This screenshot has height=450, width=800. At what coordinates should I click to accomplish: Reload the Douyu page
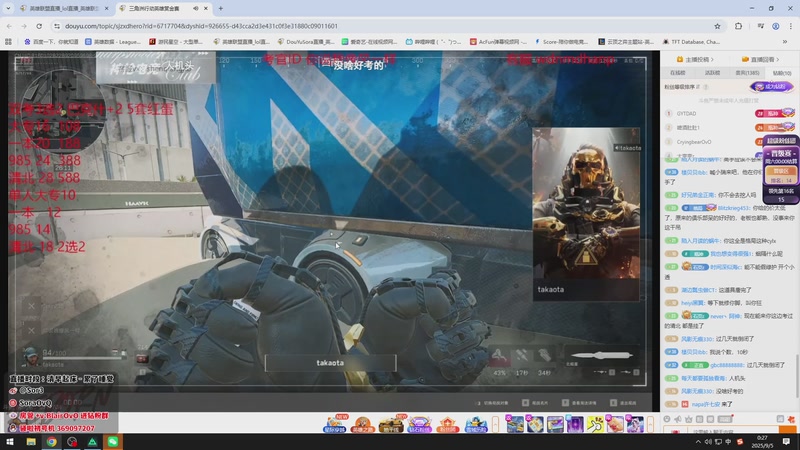[x=39, y=26]
